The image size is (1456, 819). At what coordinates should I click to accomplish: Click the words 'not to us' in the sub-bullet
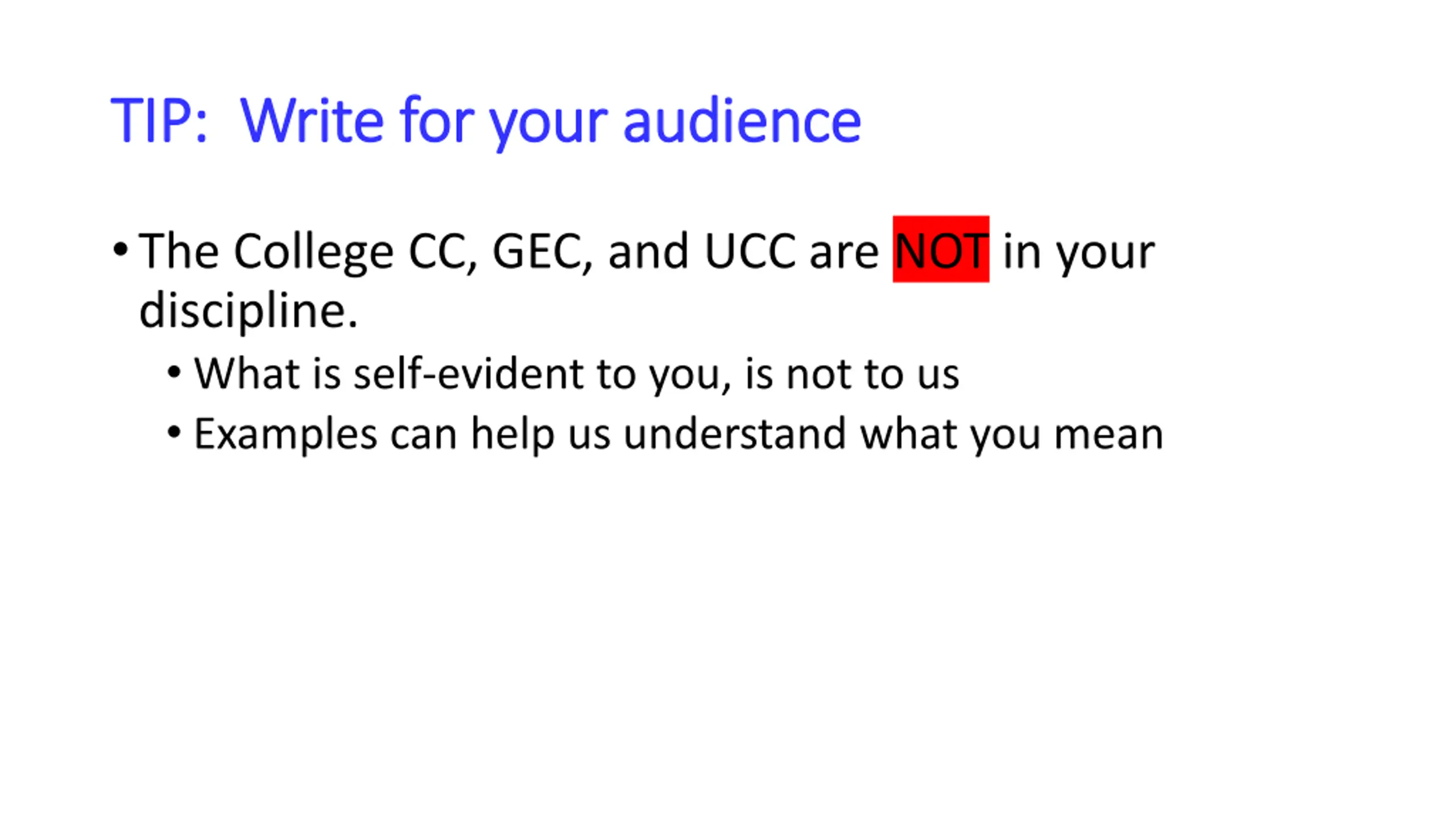coord(872,374)
